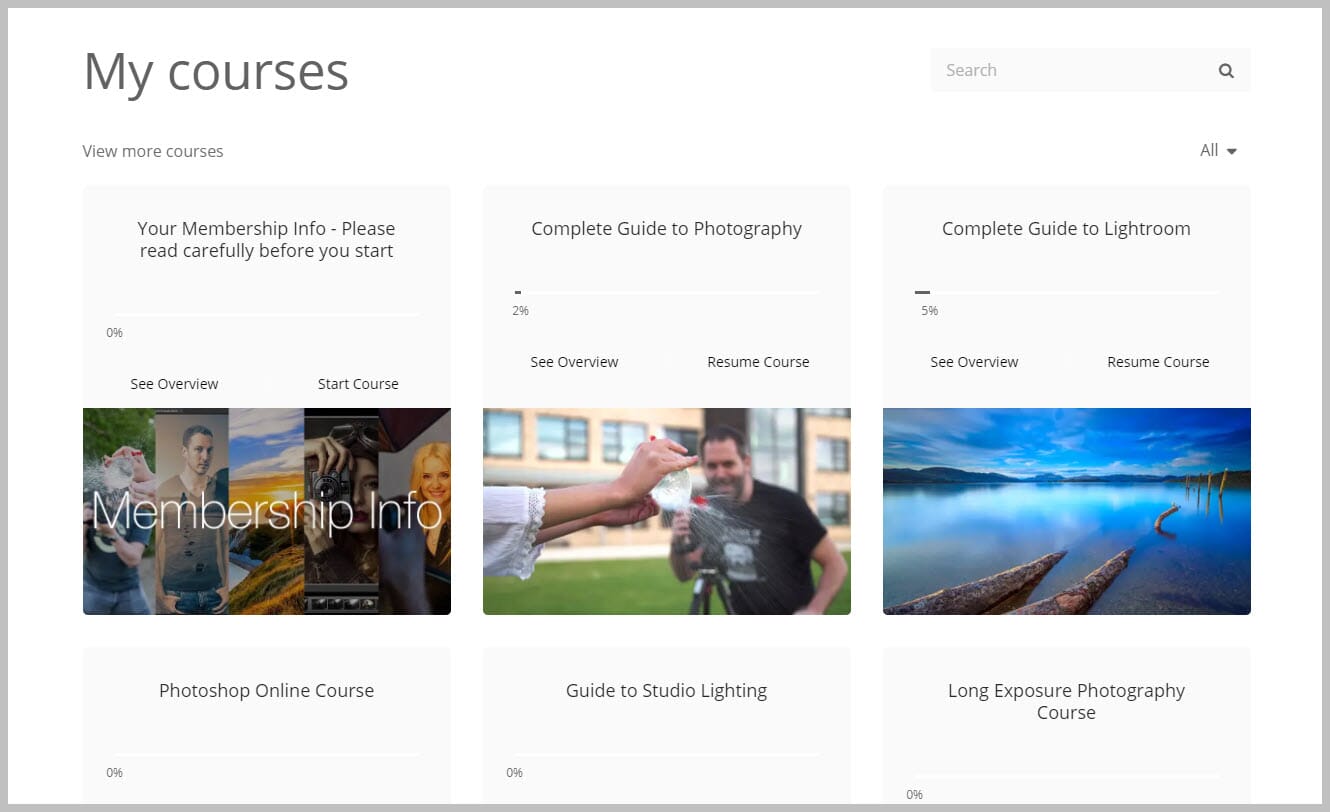Viewport: 1330px width, 812px height.
Task: Click the My courses page heading
Action: [216, 72]
